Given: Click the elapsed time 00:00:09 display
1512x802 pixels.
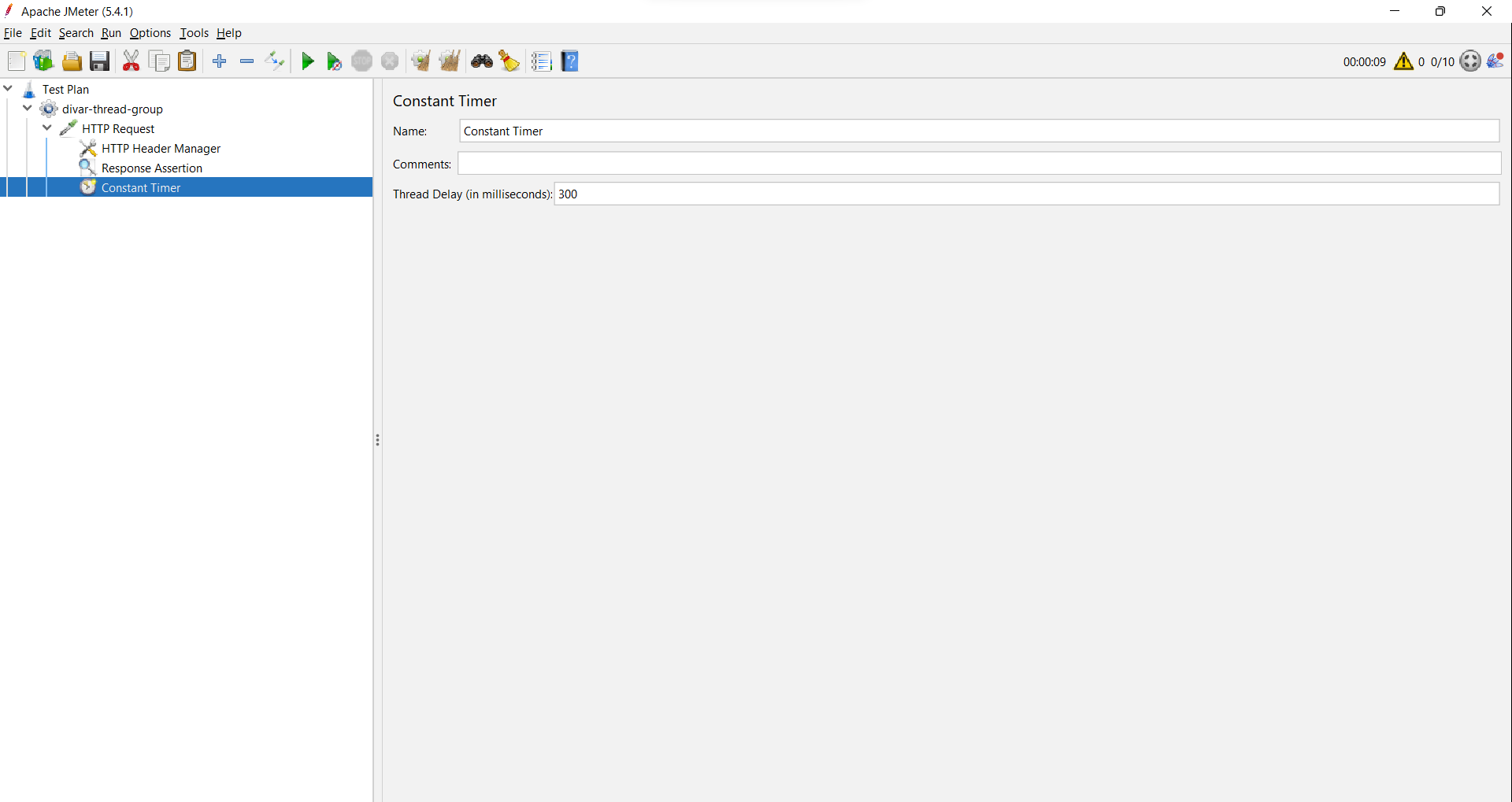Looking at the screenshot, I should click(x=1364, y=62).
